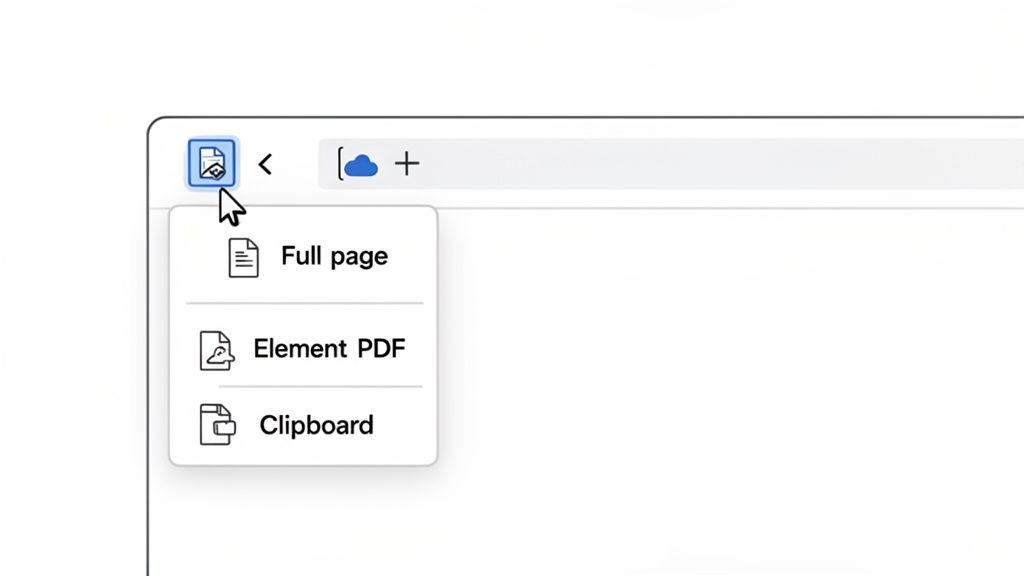Viewport: 1024px width, 576px height.
Task: Click the active tab in the tab strip
Action: (x=360, y=163)
